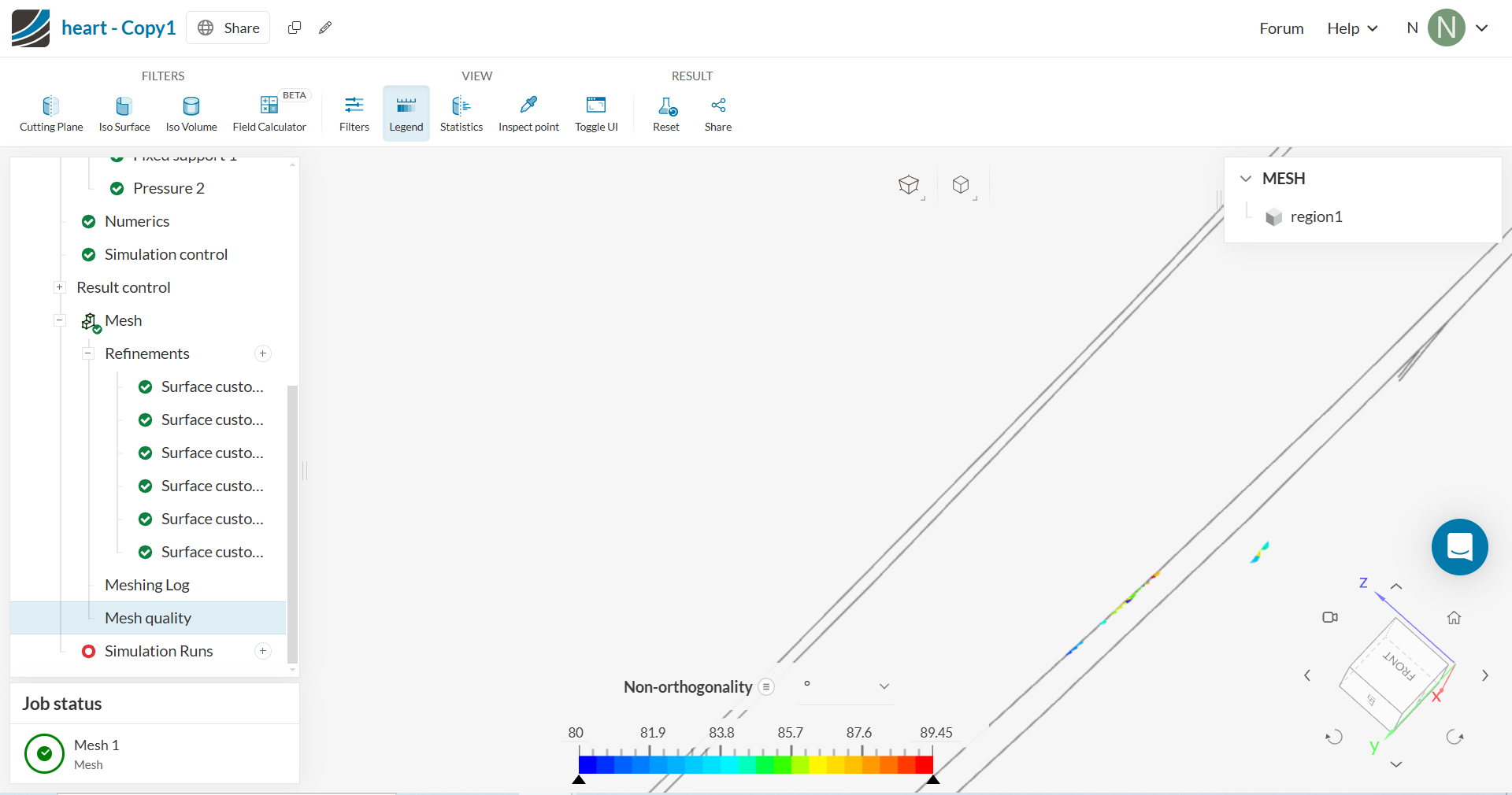
Task: Select region1 in the MESH panel
Action: coord(1316,216)
